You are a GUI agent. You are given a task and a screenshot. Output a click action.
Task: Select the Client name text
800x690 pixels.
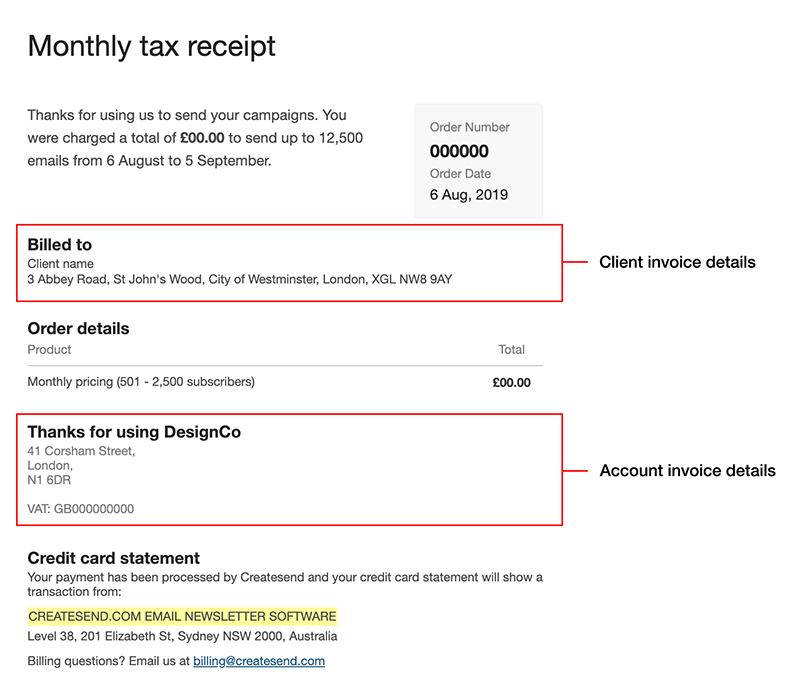coord(60,263)
